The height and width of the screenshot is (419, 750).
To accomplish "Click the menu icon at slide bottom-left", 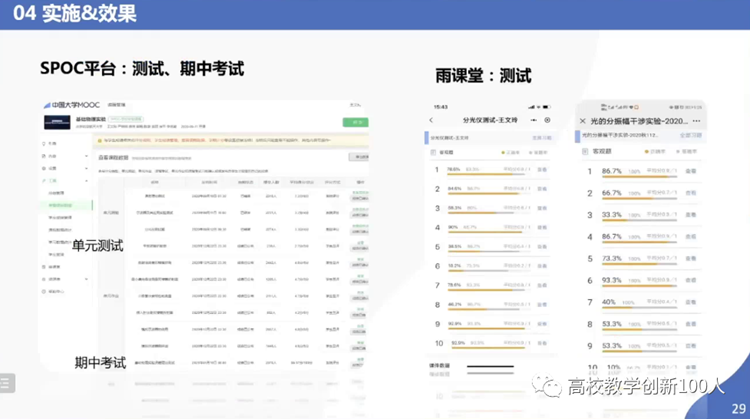I will 5,383.
